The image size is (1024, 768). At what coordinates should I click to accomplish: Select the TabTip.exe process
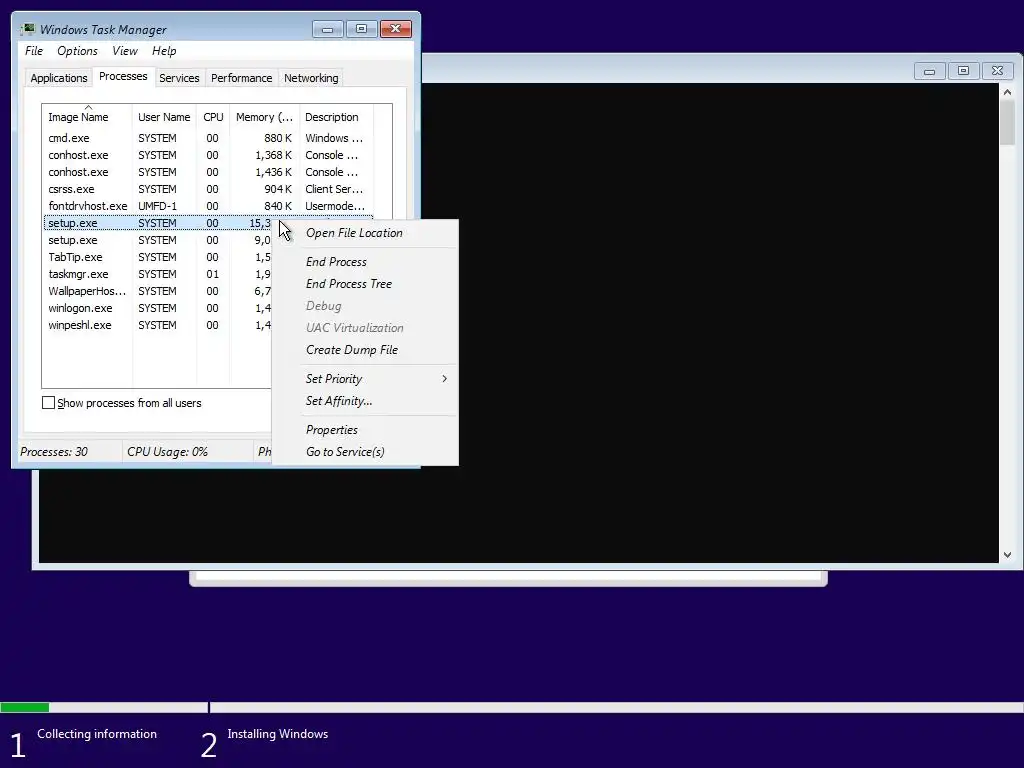[x=157, y=257]
